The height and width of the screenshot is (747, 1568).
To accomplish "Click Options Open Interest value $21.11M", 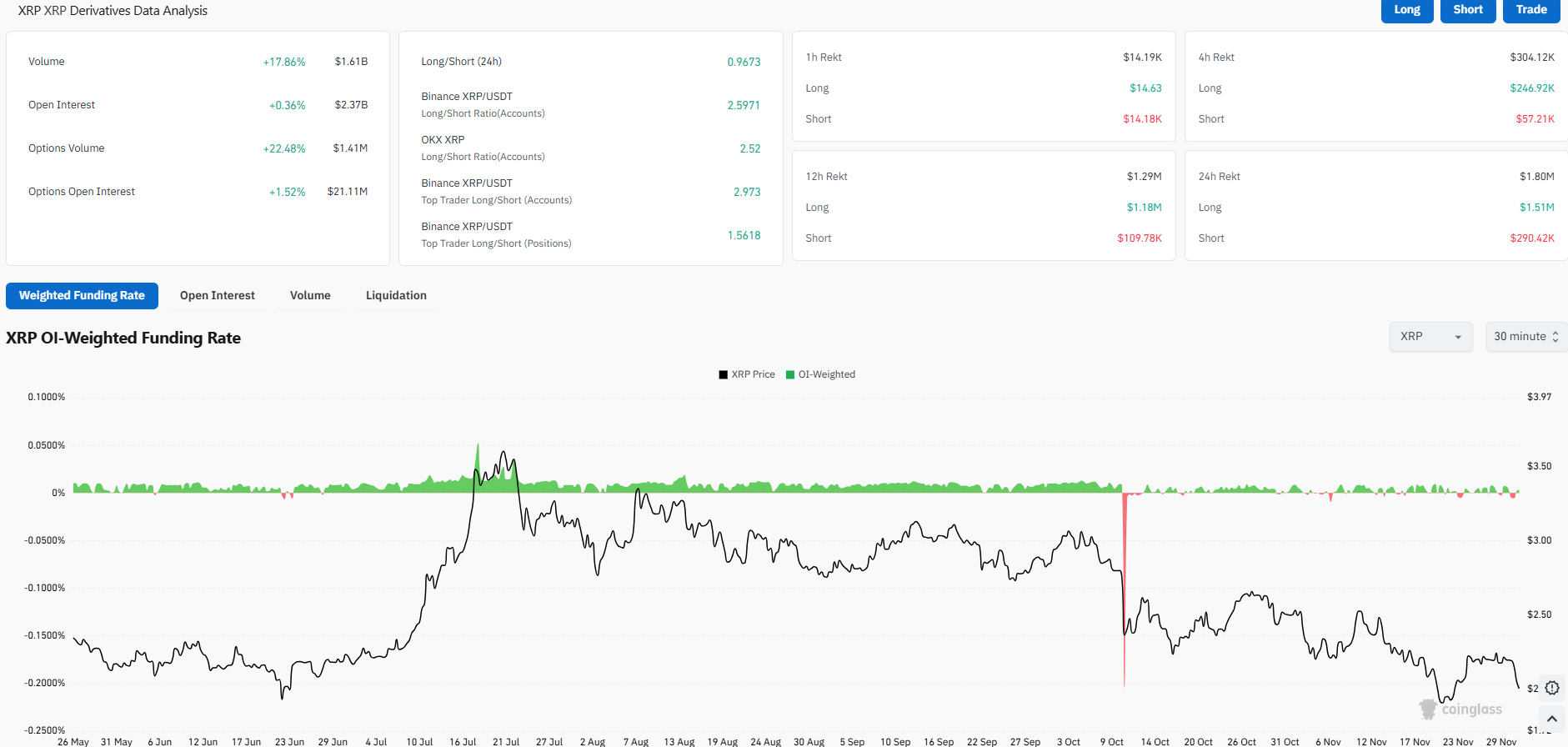I will pos(348,192).
